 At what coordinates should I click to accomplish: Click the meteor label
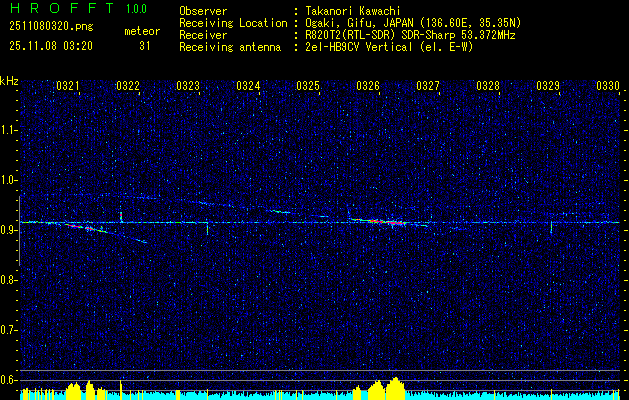pyautogui.click(x=142, y=31)
